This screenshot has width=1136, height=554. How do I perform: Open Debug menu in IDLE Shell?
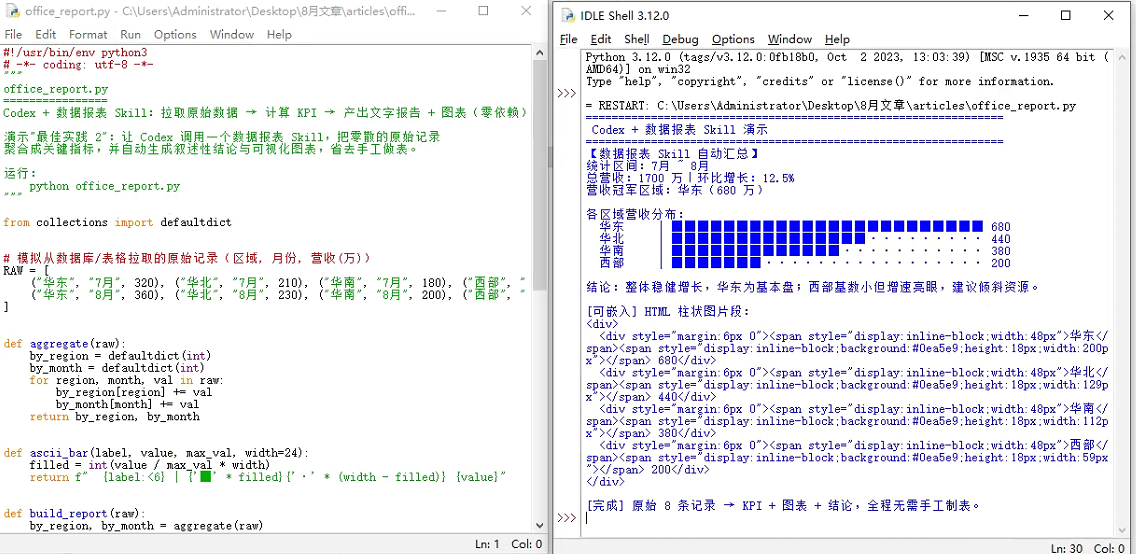[680, 39]
